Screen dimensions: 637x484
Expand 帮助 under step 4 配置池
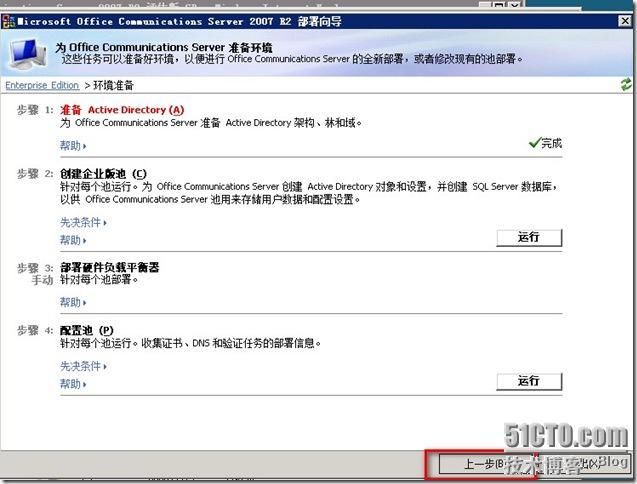coord(73,384)
